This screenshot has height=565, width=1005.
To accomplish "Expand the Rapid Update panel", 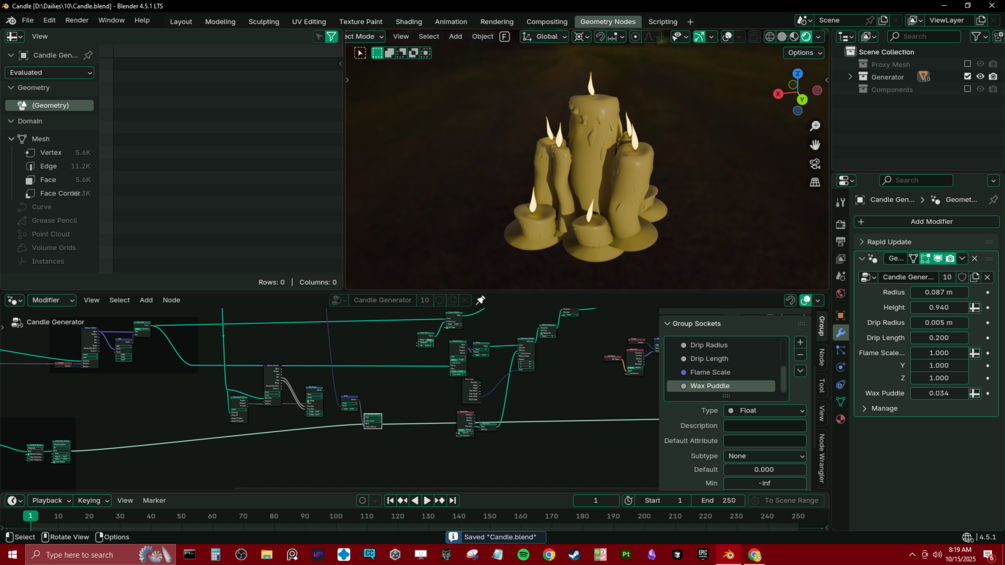I will pos(861,242).
